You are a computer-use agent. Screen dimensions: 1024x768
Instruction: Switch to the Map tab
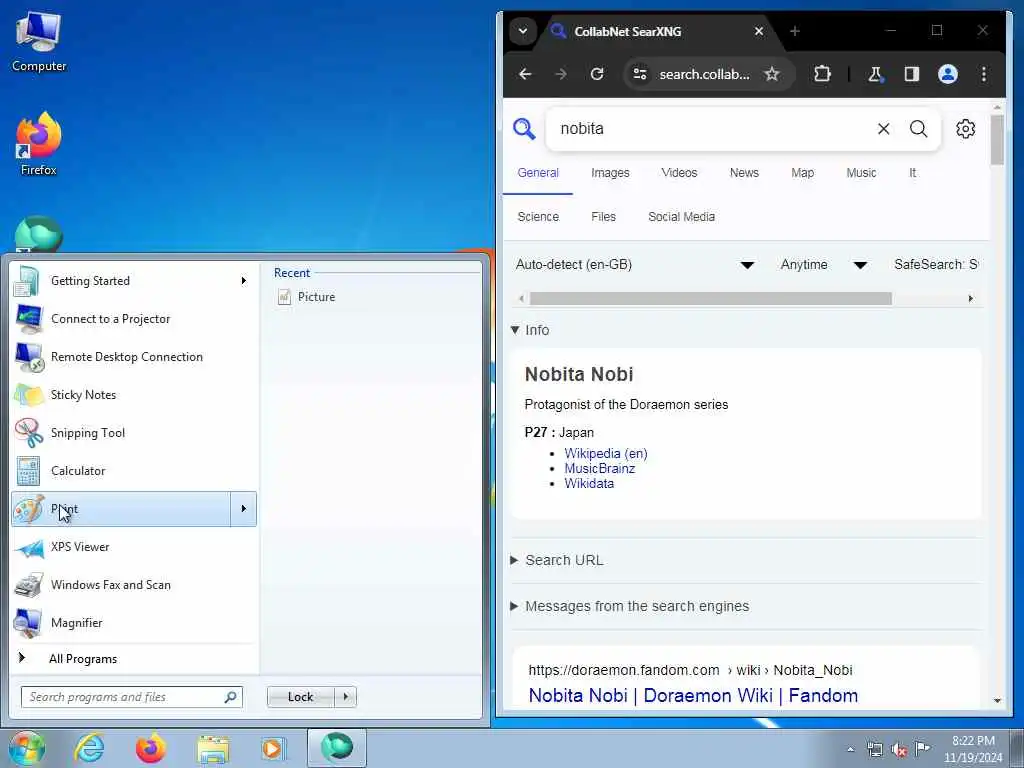coord(803,173)
